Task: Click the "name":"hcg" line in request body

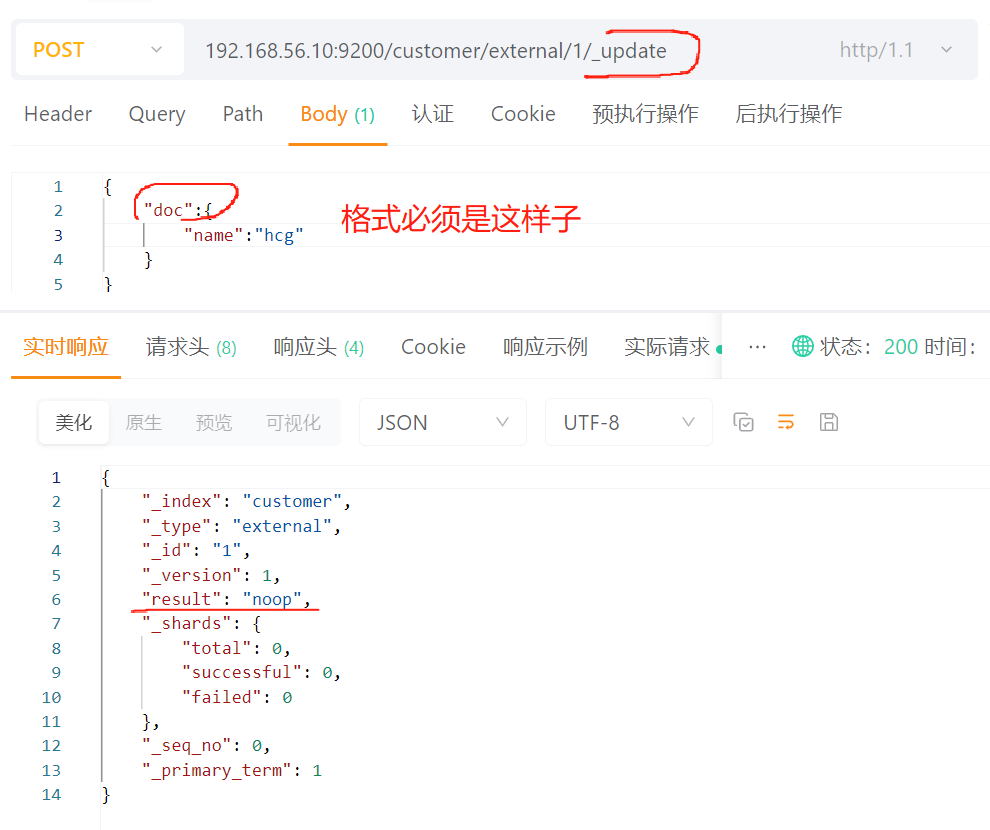Action: point(244,235)
